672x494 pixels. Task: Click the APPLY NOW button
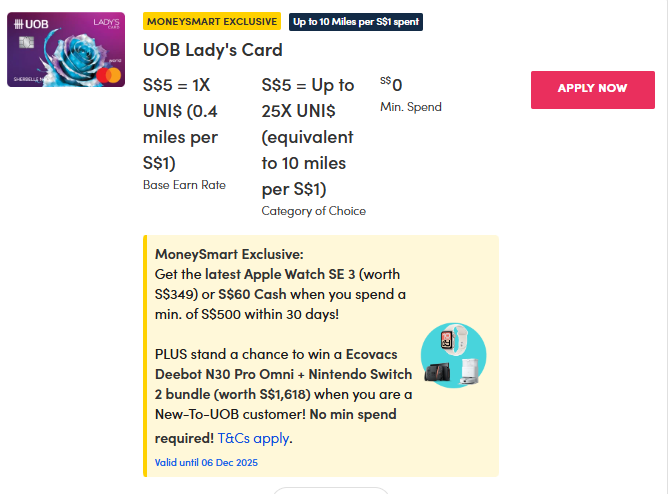tap(592, 88)
